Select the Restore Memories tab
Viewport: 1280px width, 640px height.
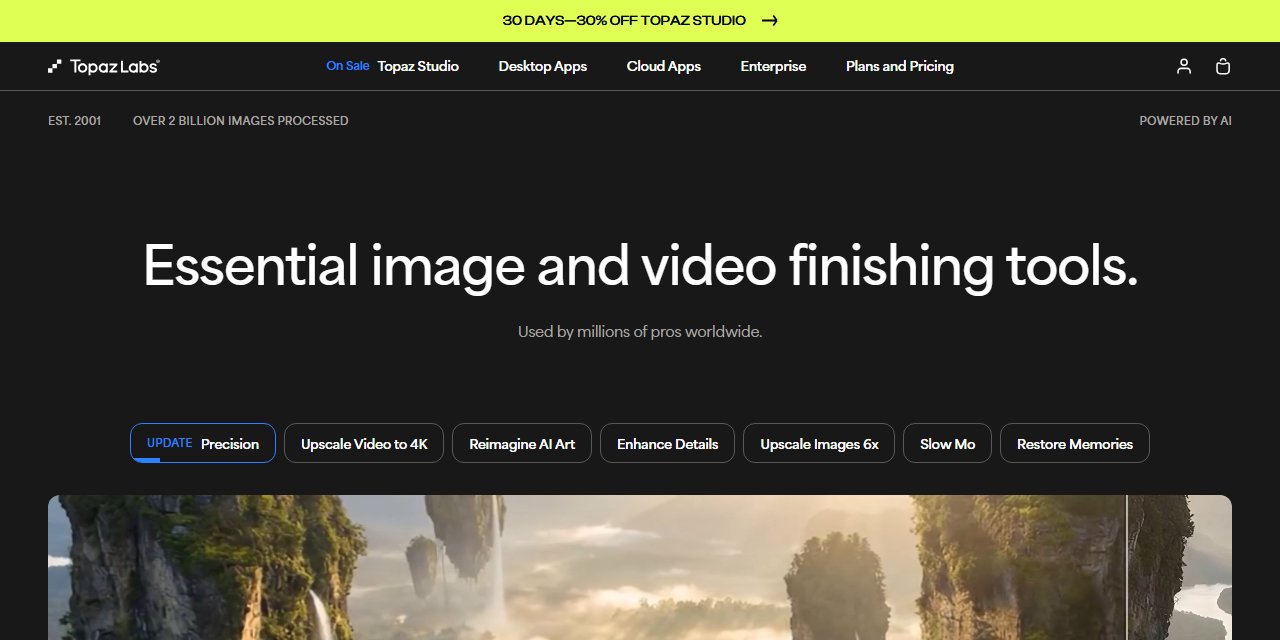(x=1075, y=443)
